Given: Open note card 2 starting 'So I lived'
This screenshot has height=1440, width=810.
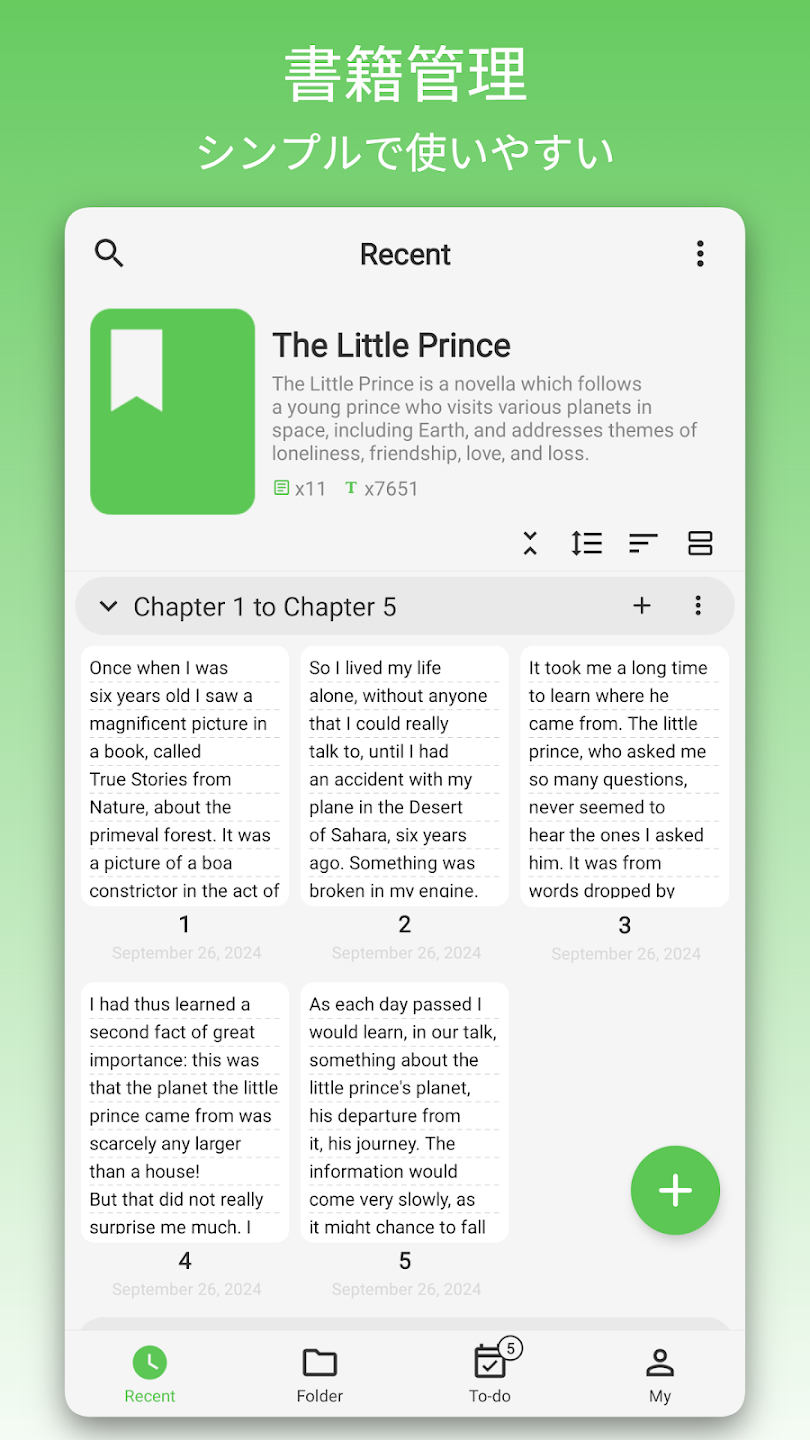Looking at the screenshot, I should click(x=405, y=776).
